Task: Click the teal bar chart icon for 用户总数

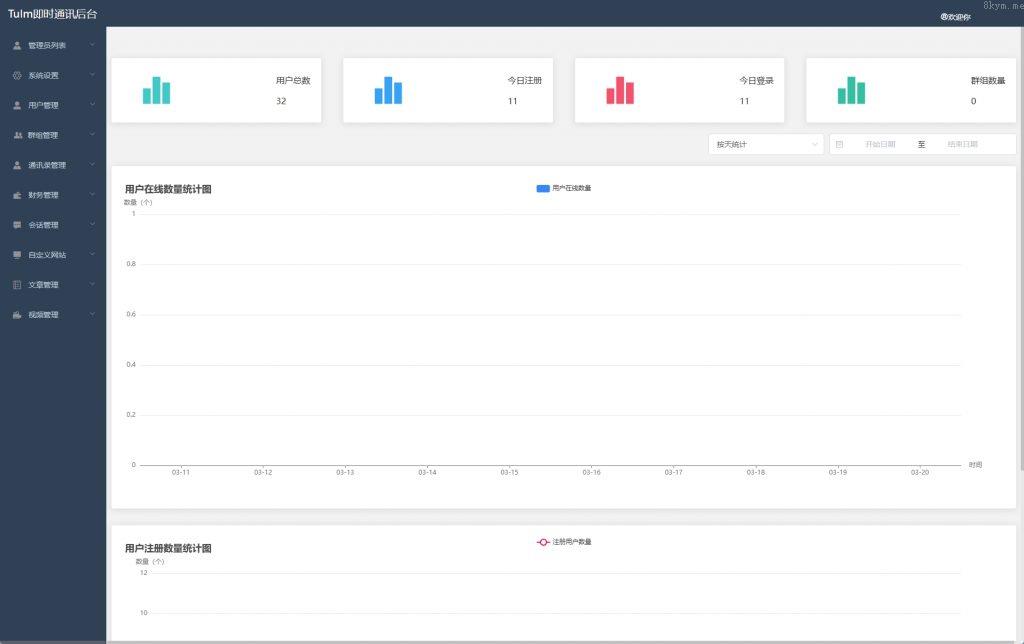Action: click(156, 90)
